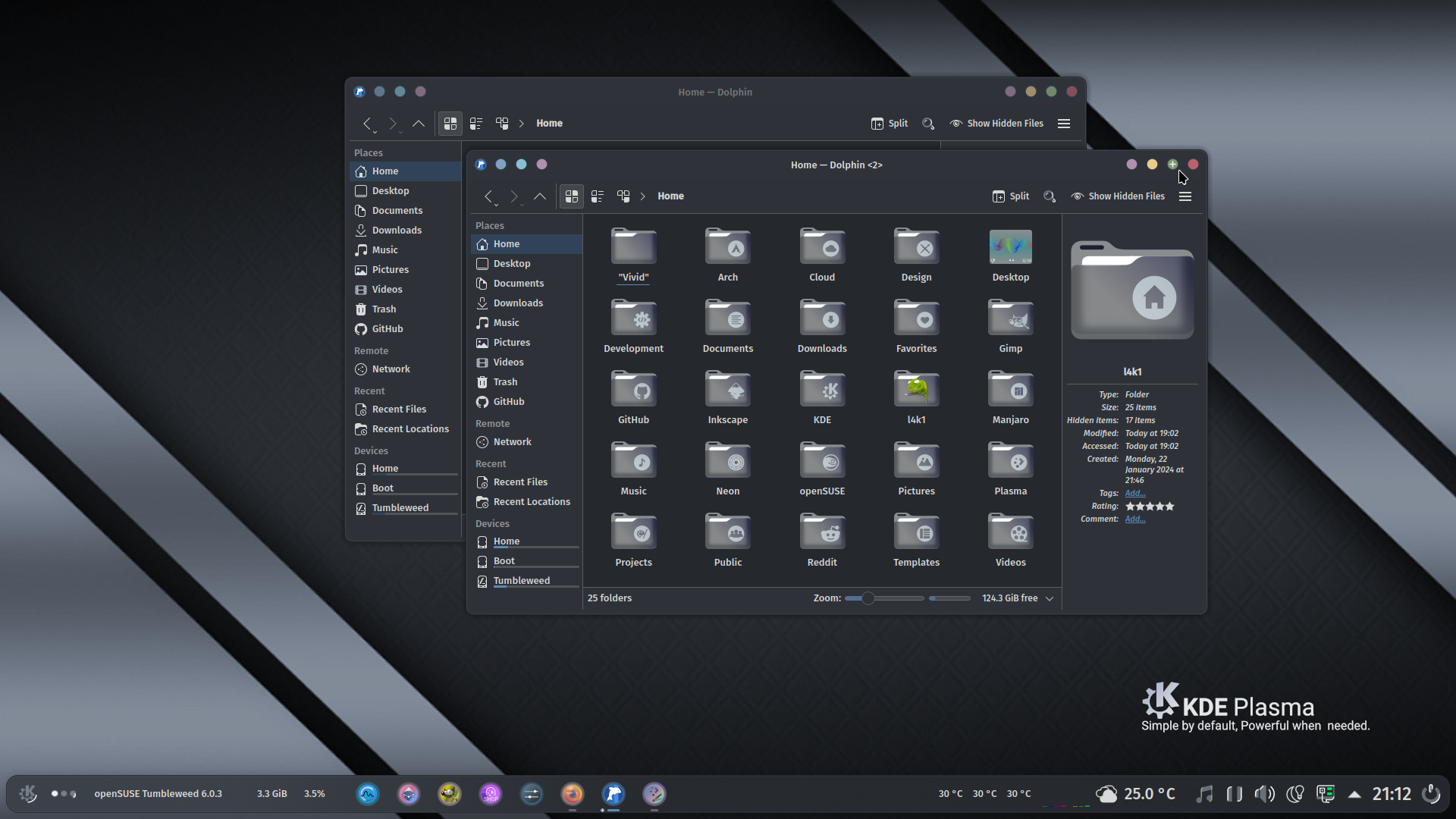Toggle Show Hidden Files in back Dolphin window
The width and height of the screenshot is (1456, 819).
(996, 124)
